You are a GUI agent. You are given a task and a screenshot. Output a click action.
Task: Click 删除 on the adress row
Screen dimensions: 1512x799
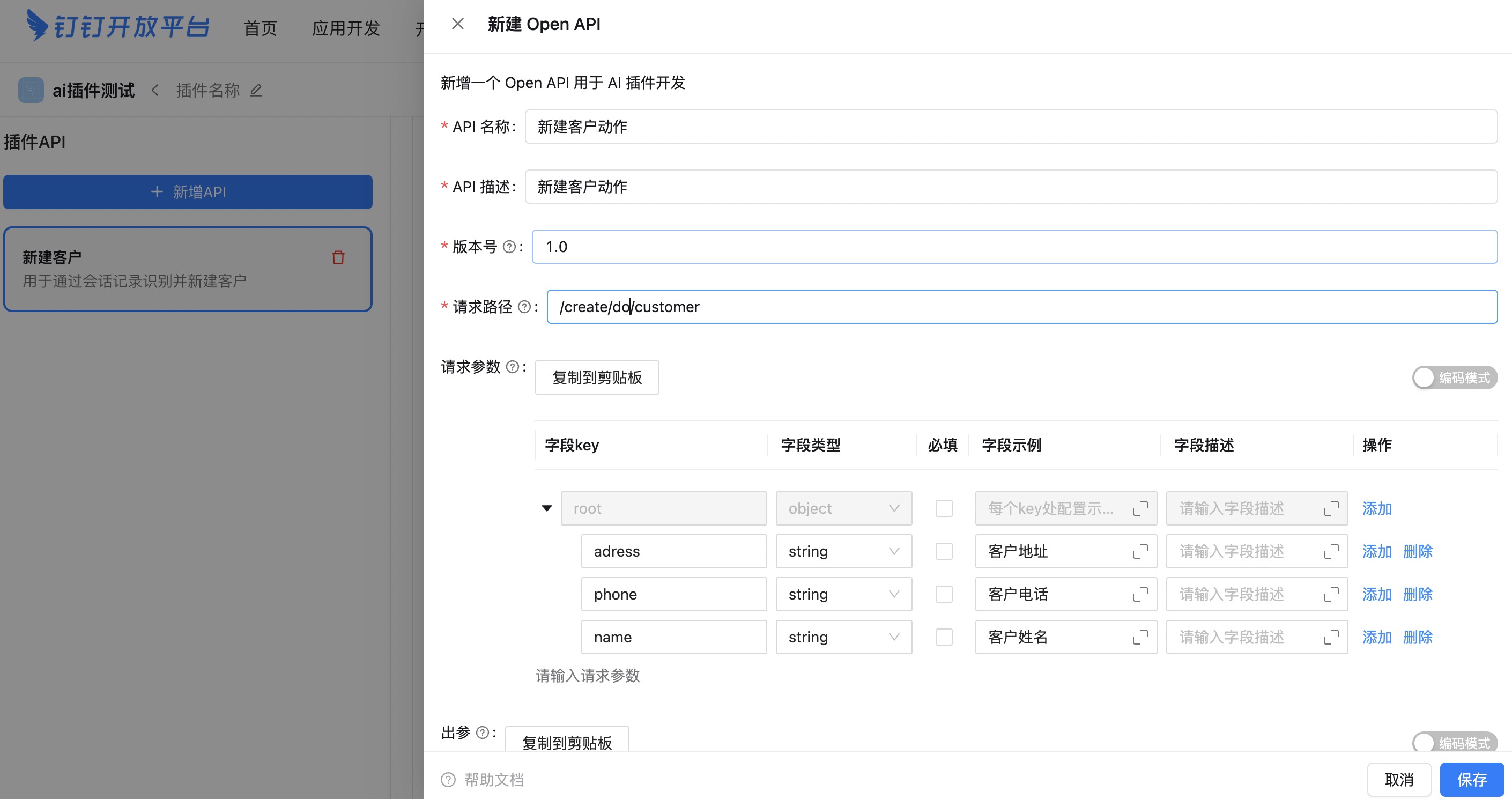pyautogui.click(x=1418, y=551)
